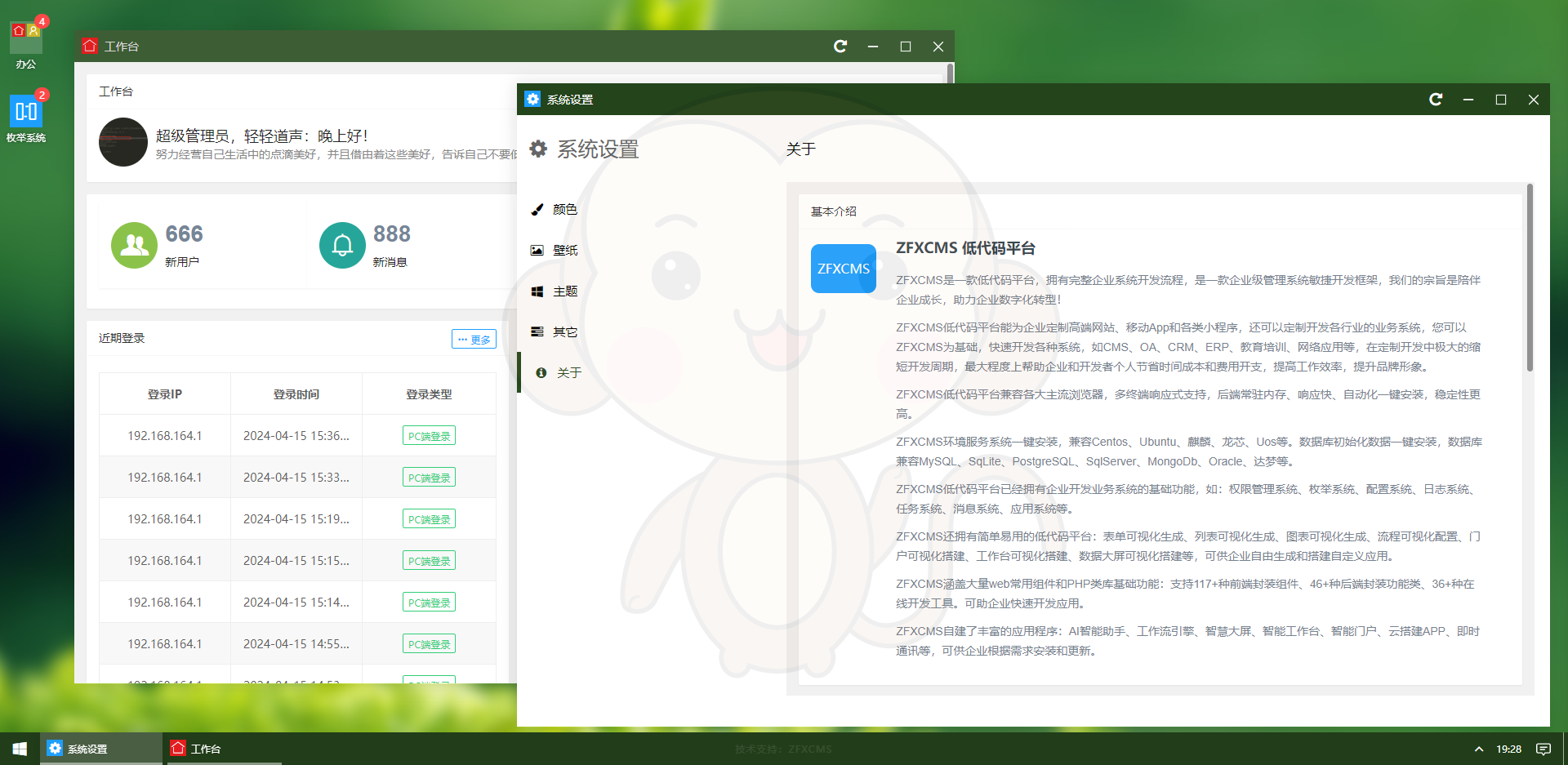The image size is (1568, 765).
Task: Expand the system tray hidden icons arrow
Action: [1479, 749]
